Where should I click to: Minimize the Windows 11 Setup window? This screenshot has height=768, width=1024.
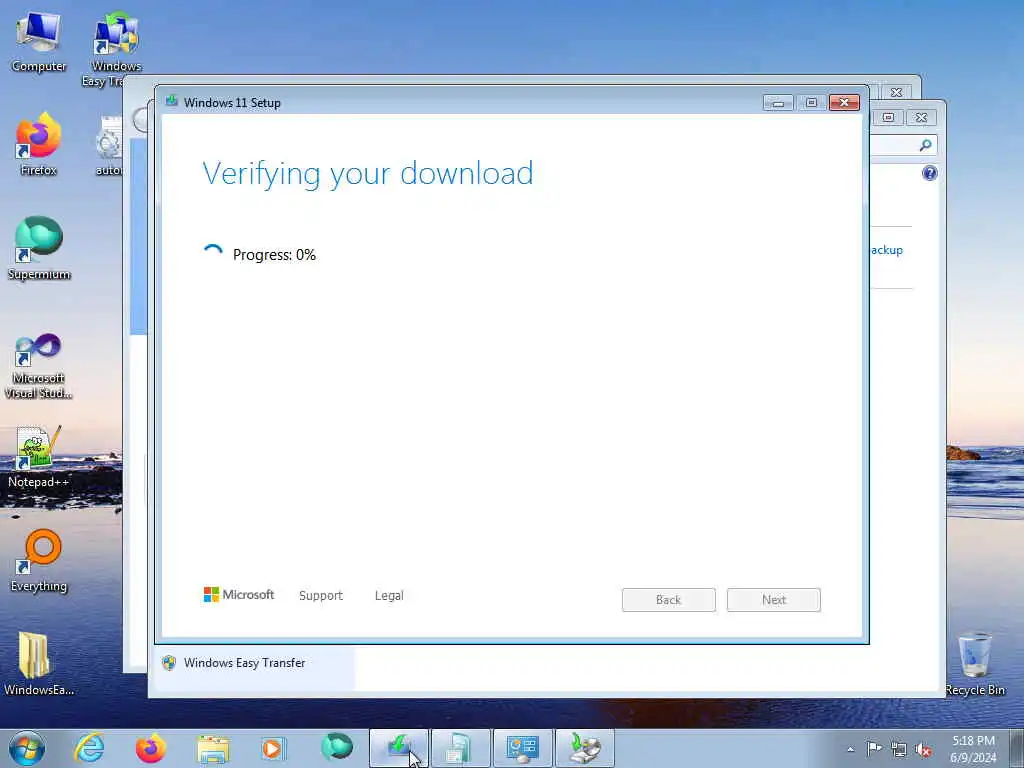[778, 103]
